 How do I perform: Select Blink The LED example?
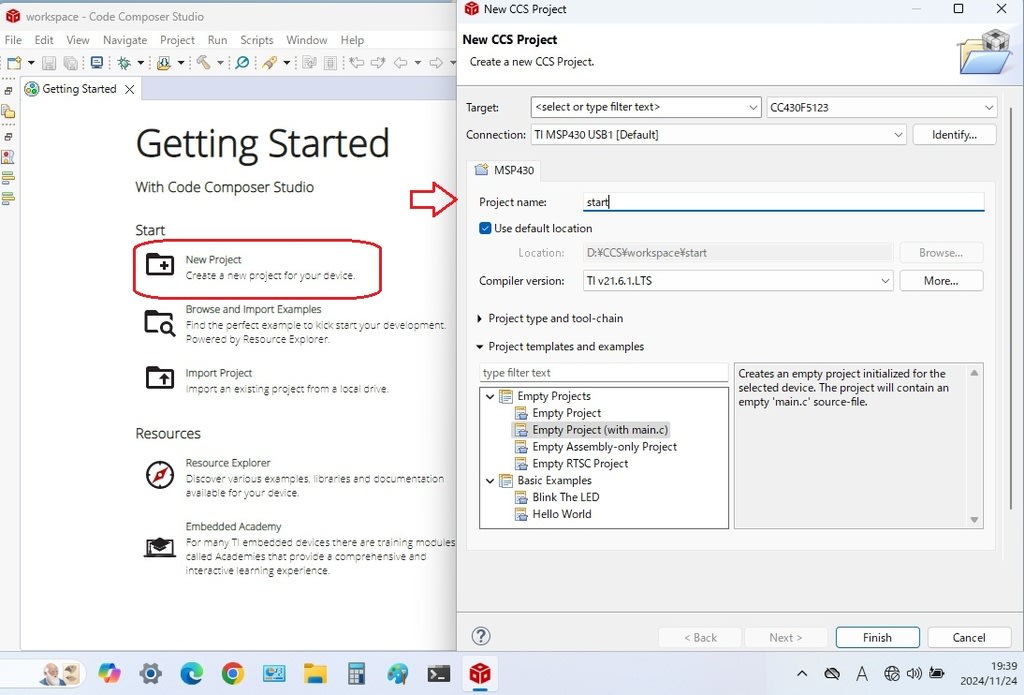tap(565, 497)
